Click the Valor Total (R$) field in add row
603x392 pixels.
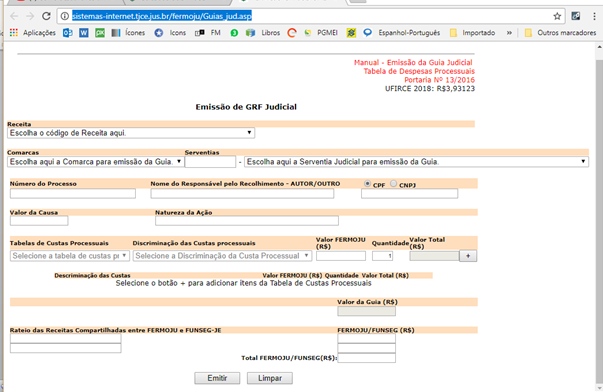click(434, 256)
